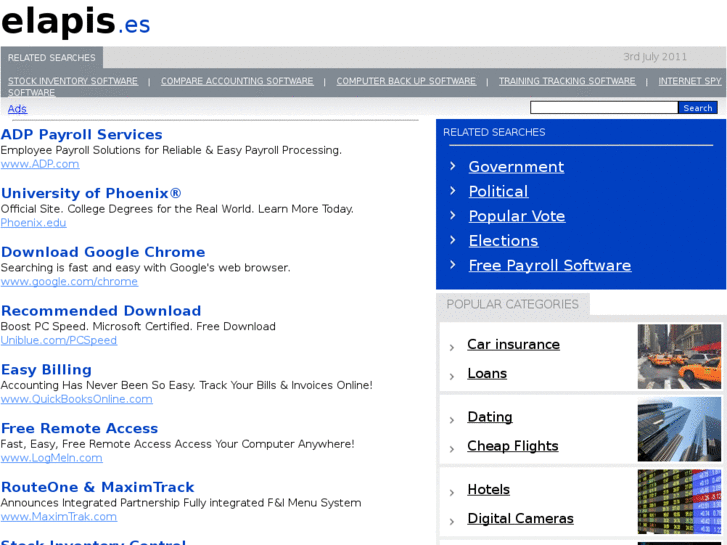727x545 pixels.
Task: Open the RouteOne & MaximTrack ad title
Action: click(x=97, y=487)
